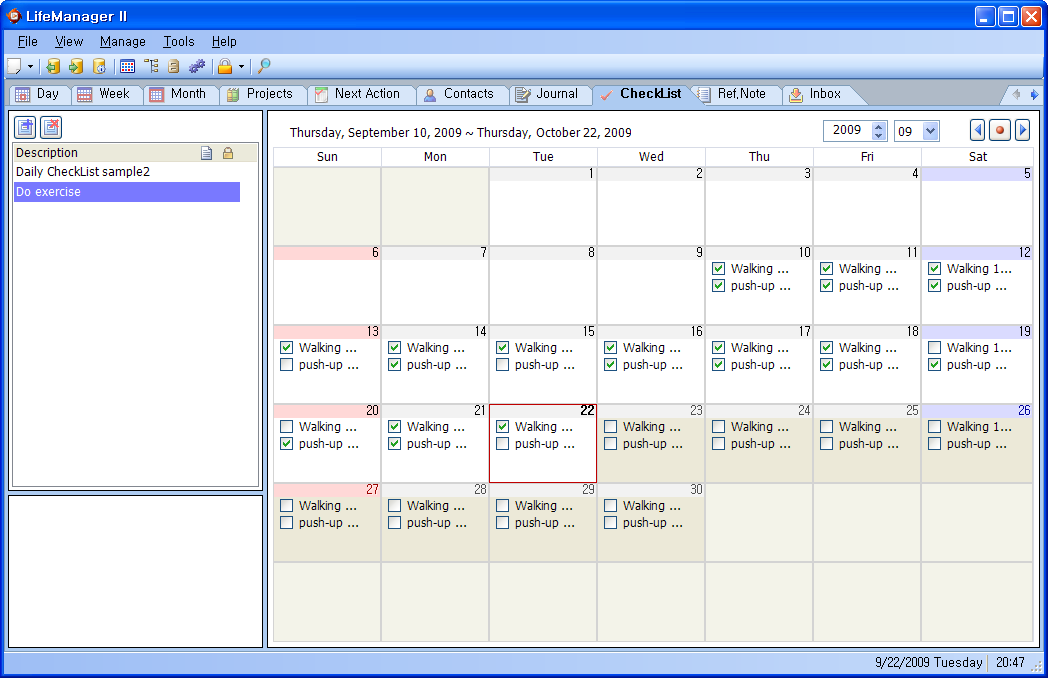
Task: Click the lock icon in Description header
Action: click(228, 153)
